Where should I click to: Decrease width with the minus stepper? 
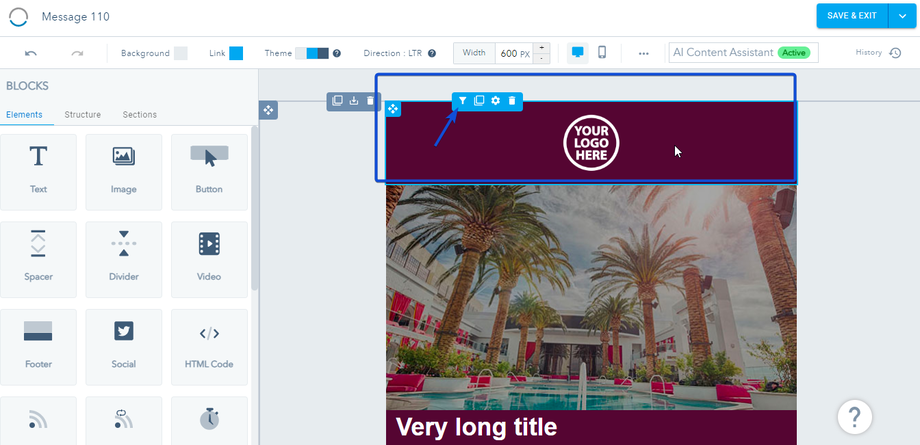tap(541, 58)
